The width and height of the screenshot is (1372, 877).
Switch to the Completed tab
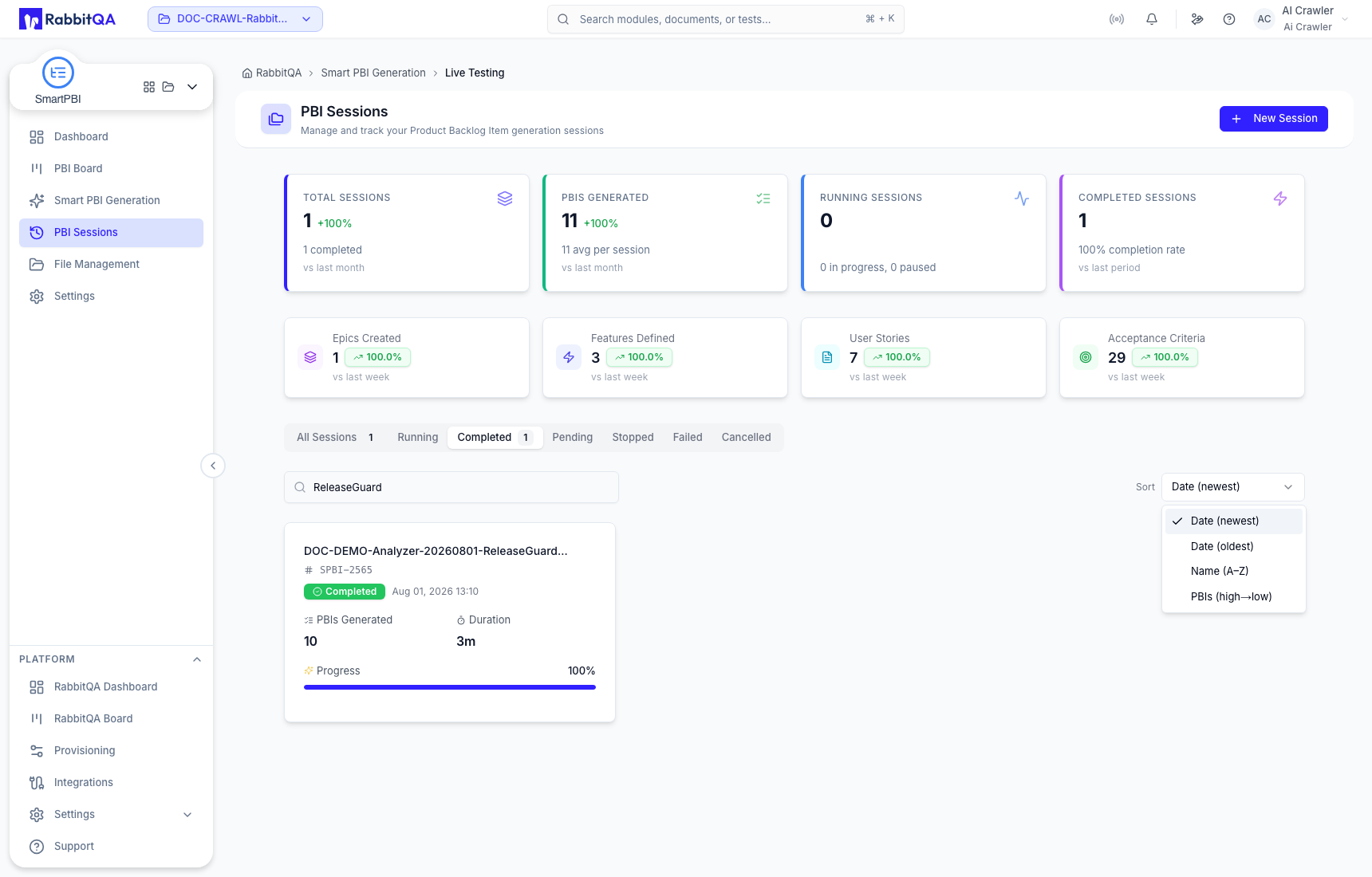495,438
